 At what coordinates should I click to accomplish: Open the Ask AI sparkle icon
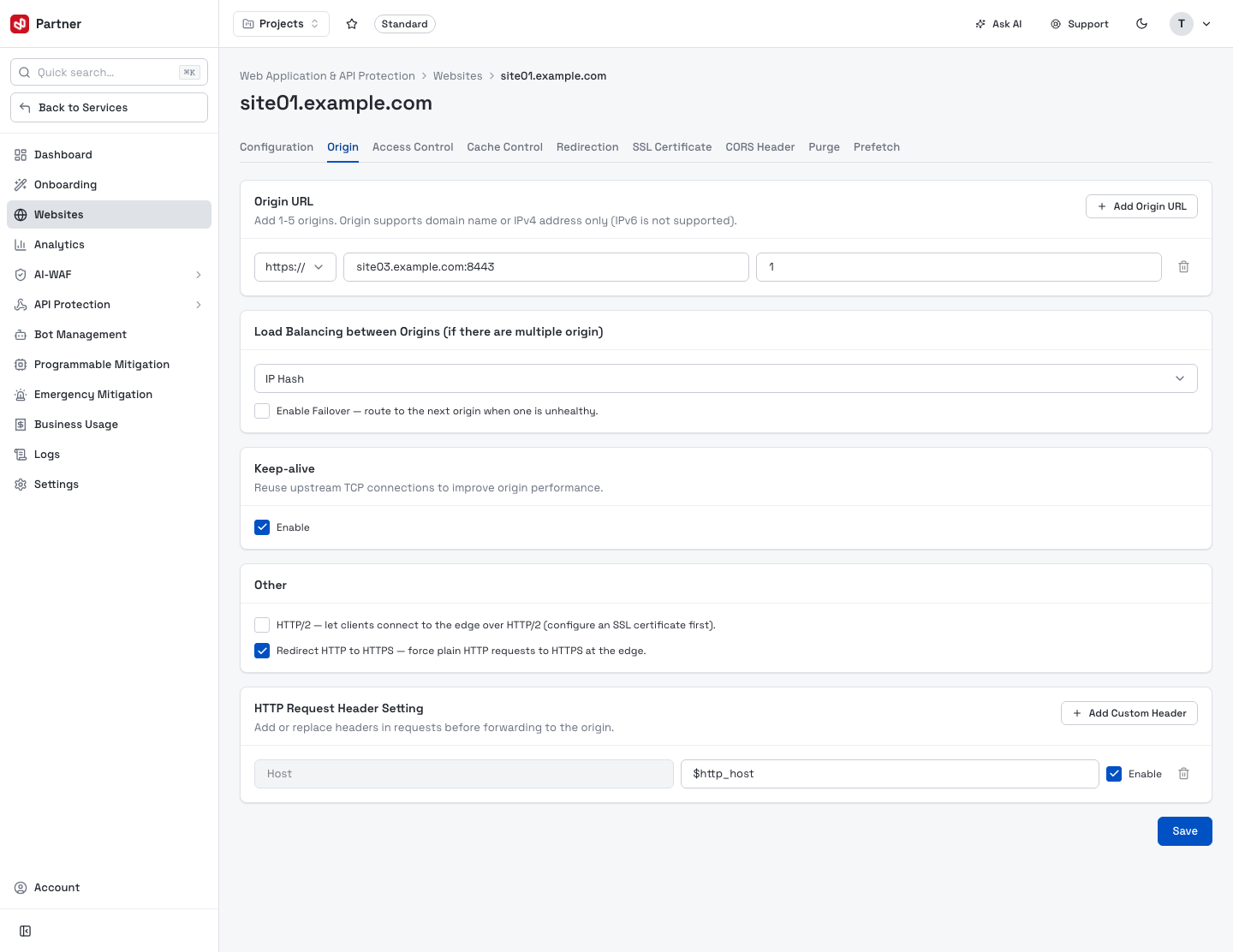coord(980,24)
